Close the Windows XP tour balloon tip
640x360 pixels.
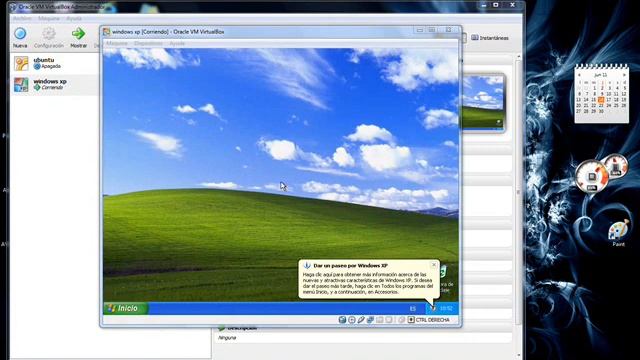tap(434, 265)
